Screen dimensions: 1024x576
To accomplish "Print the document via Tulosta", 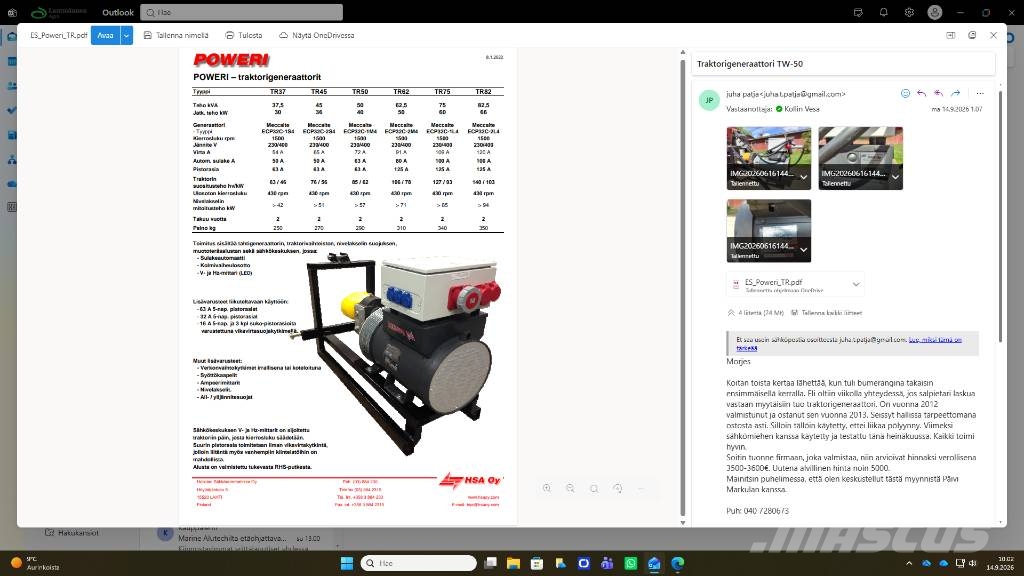I will point(244,35).
